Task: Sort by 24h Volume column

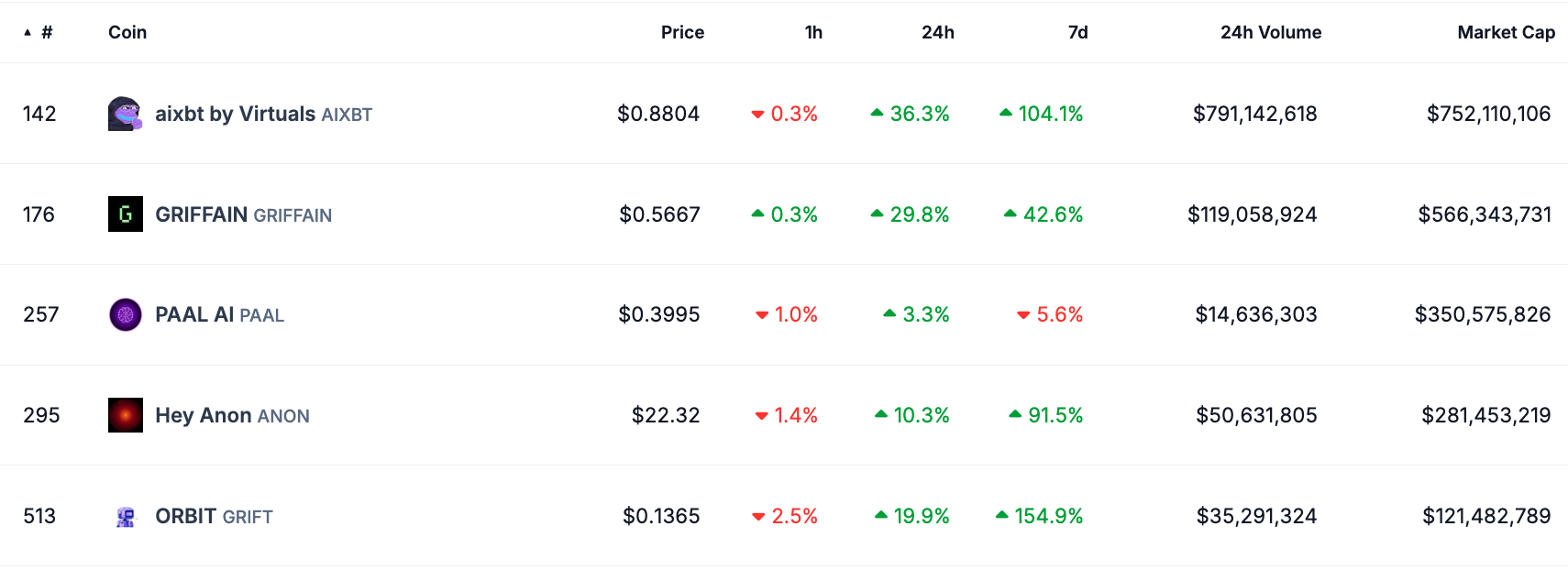Action: click(1270, 33)
